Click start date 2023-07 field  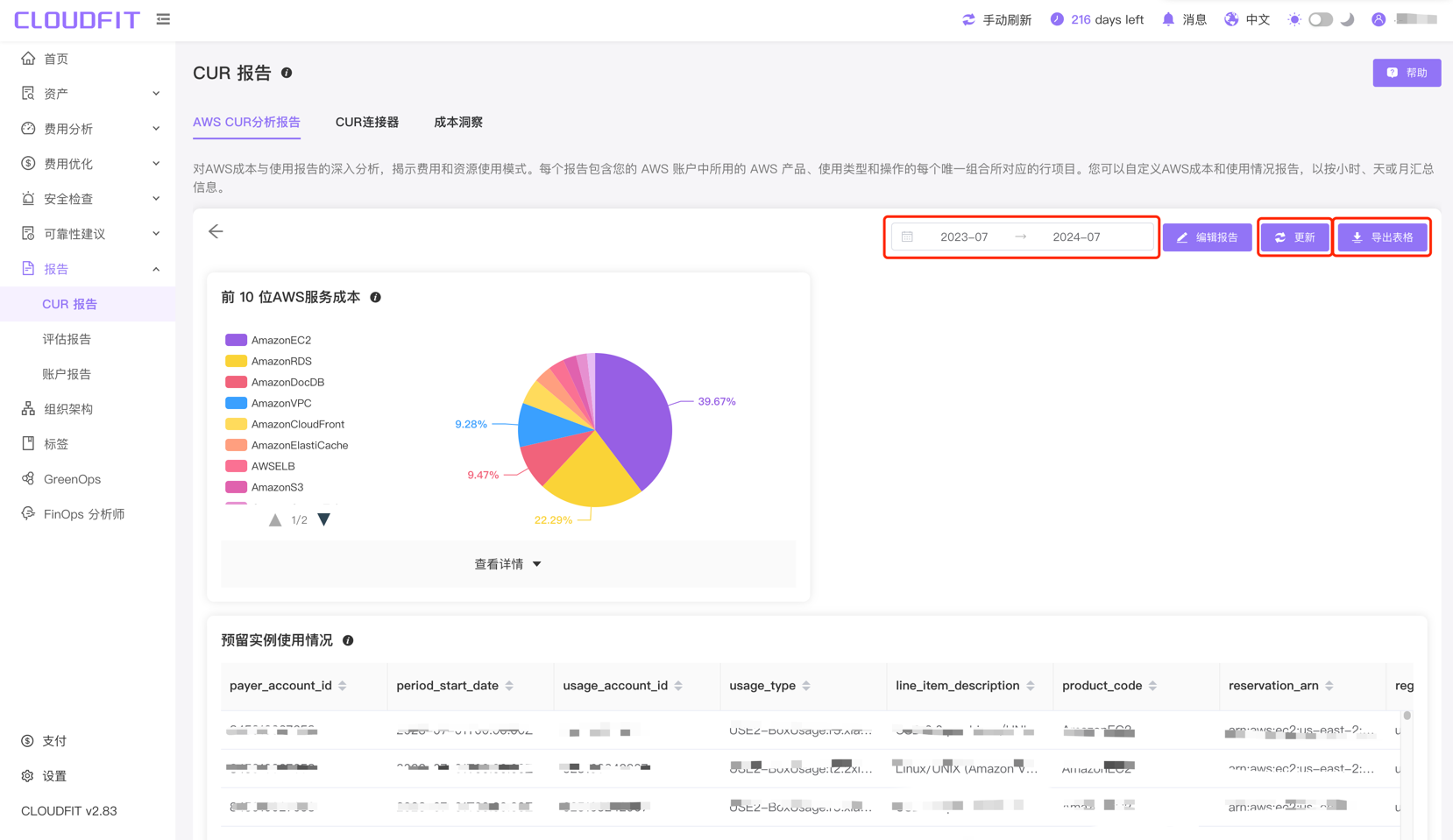coord(964,236)
